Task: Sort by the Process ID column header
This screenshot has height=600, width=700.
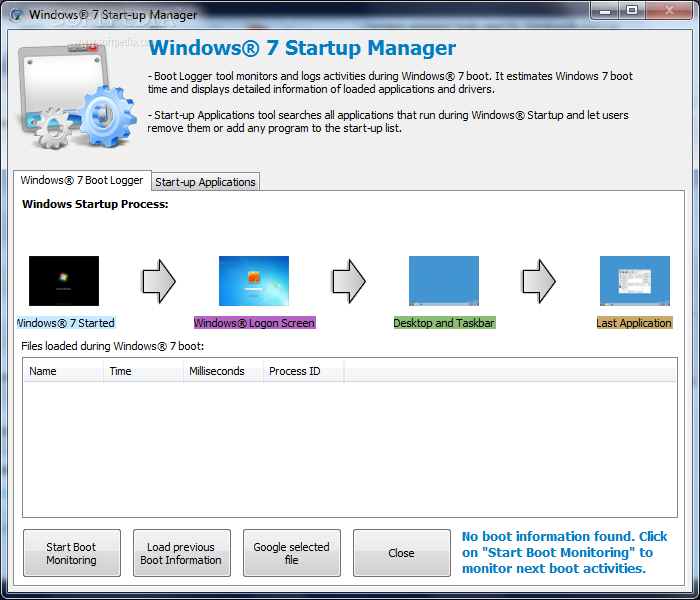Action: [x=304, y=371]
